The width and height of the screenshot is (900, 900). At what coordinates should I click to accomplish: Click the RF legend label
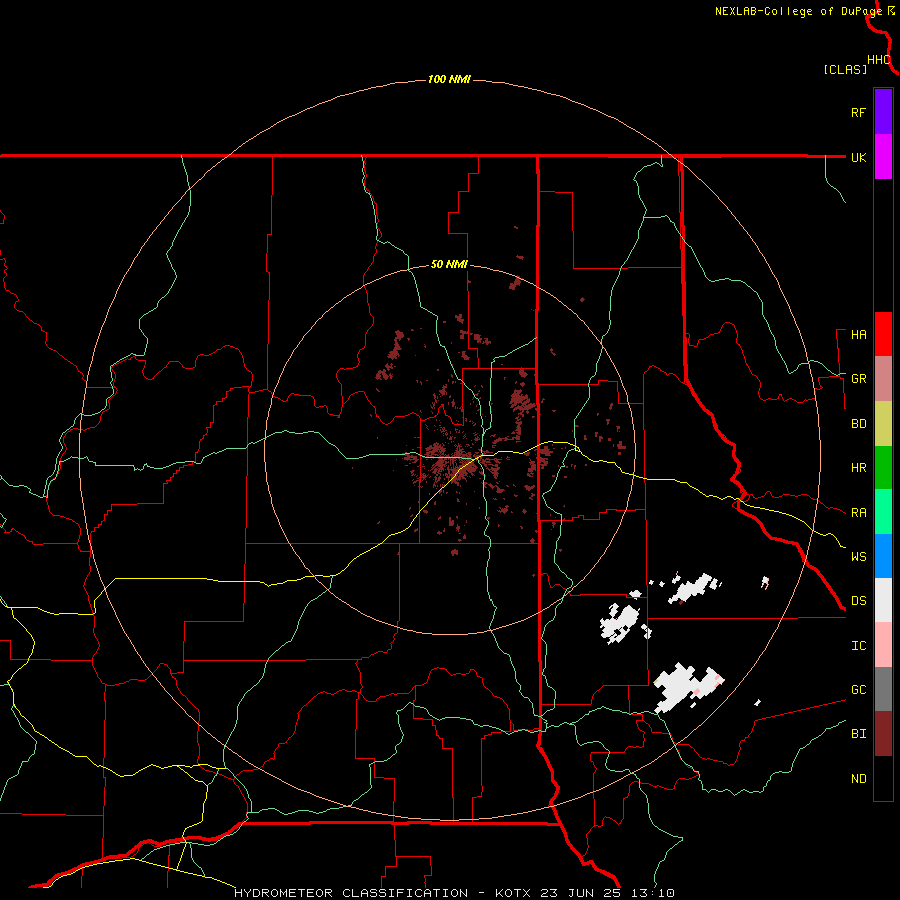(858, 112)
